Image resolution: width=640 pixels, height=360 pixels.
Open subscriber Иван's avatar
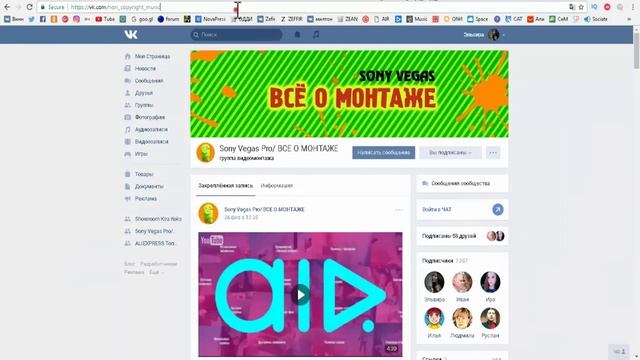click(x=462, y=282)
